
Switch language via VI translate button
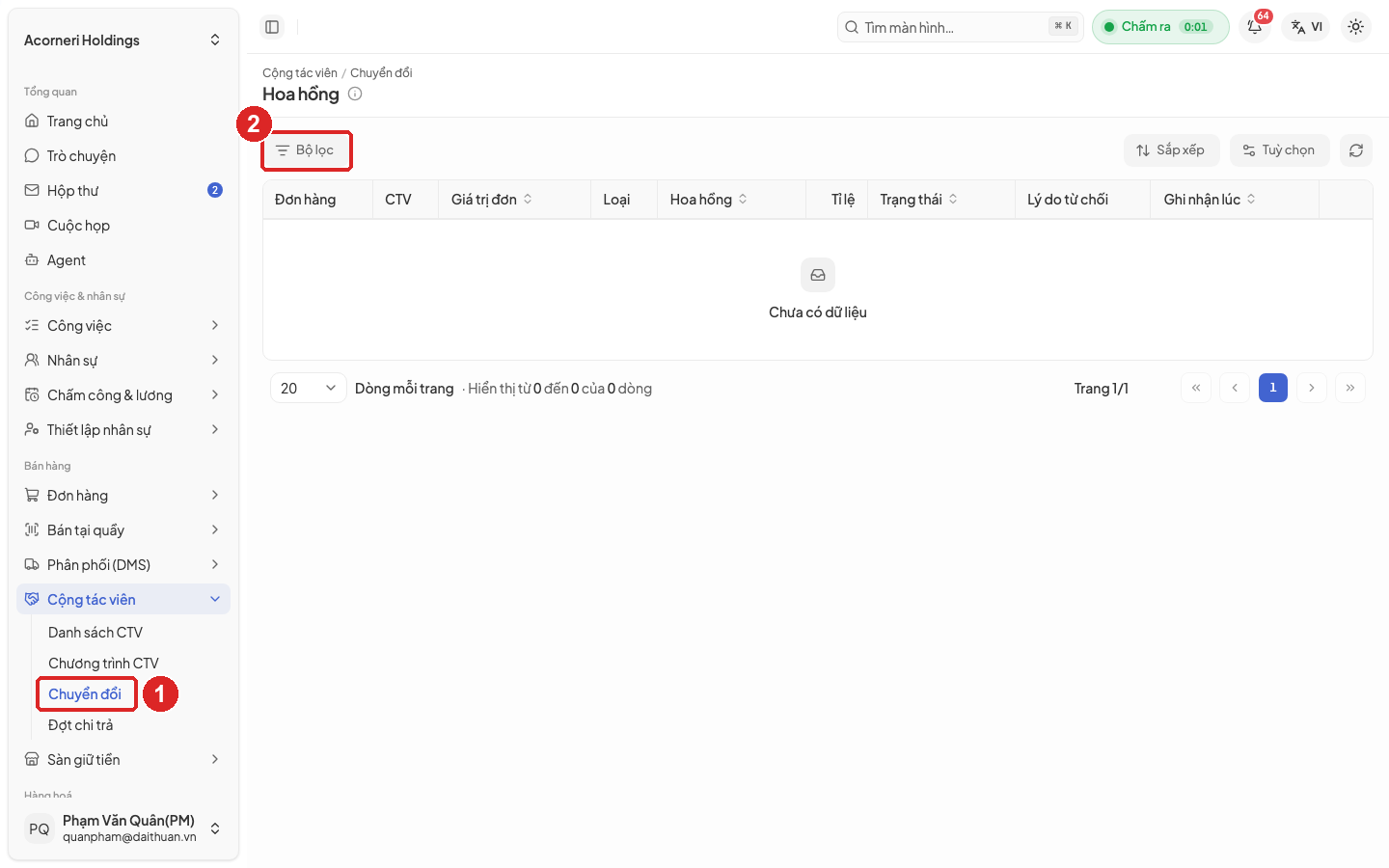coord(1306,27)
